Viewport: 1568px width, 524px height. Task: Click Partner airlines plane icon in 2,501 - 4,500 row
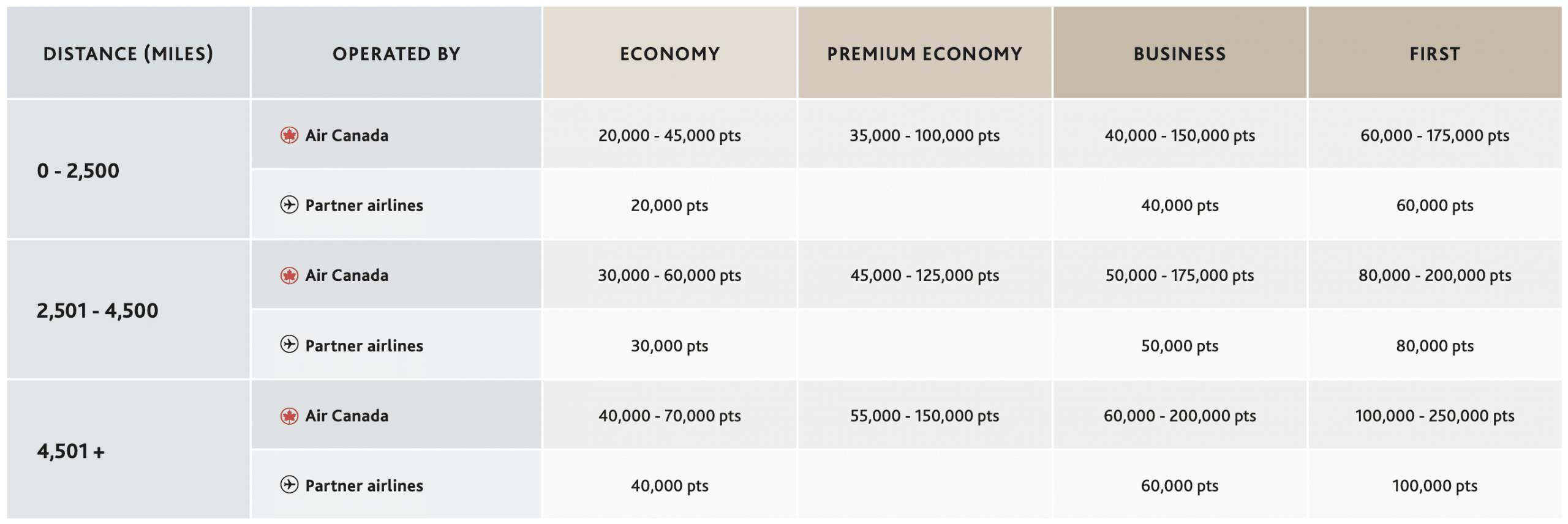(x=289, y=345)
